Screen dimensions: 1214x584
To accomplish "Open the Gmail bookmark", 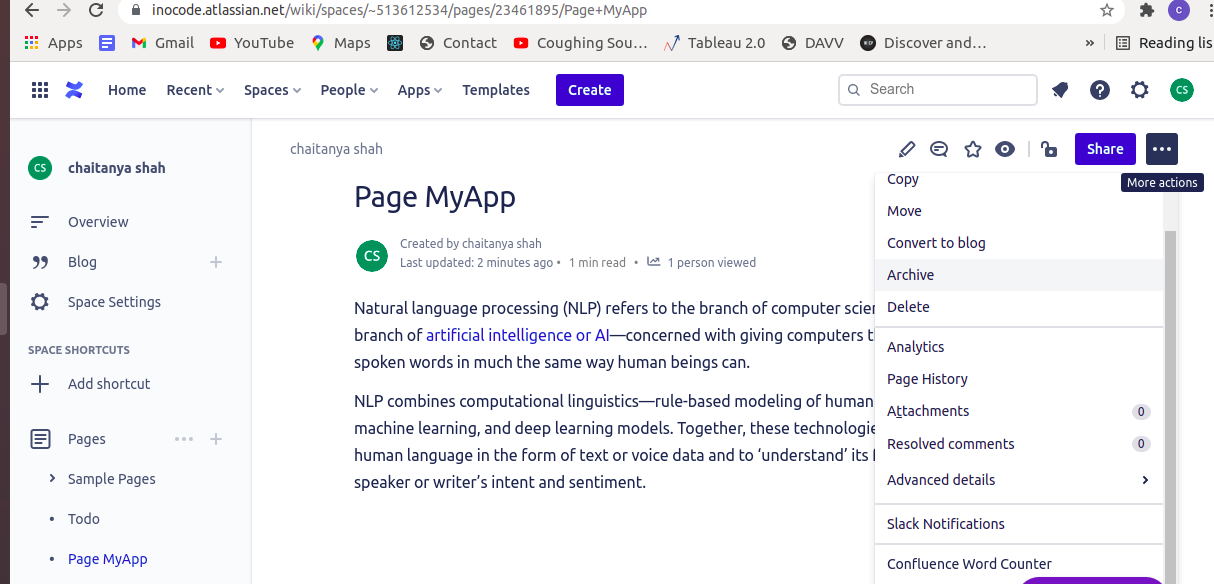I will (x=162, y=43).
